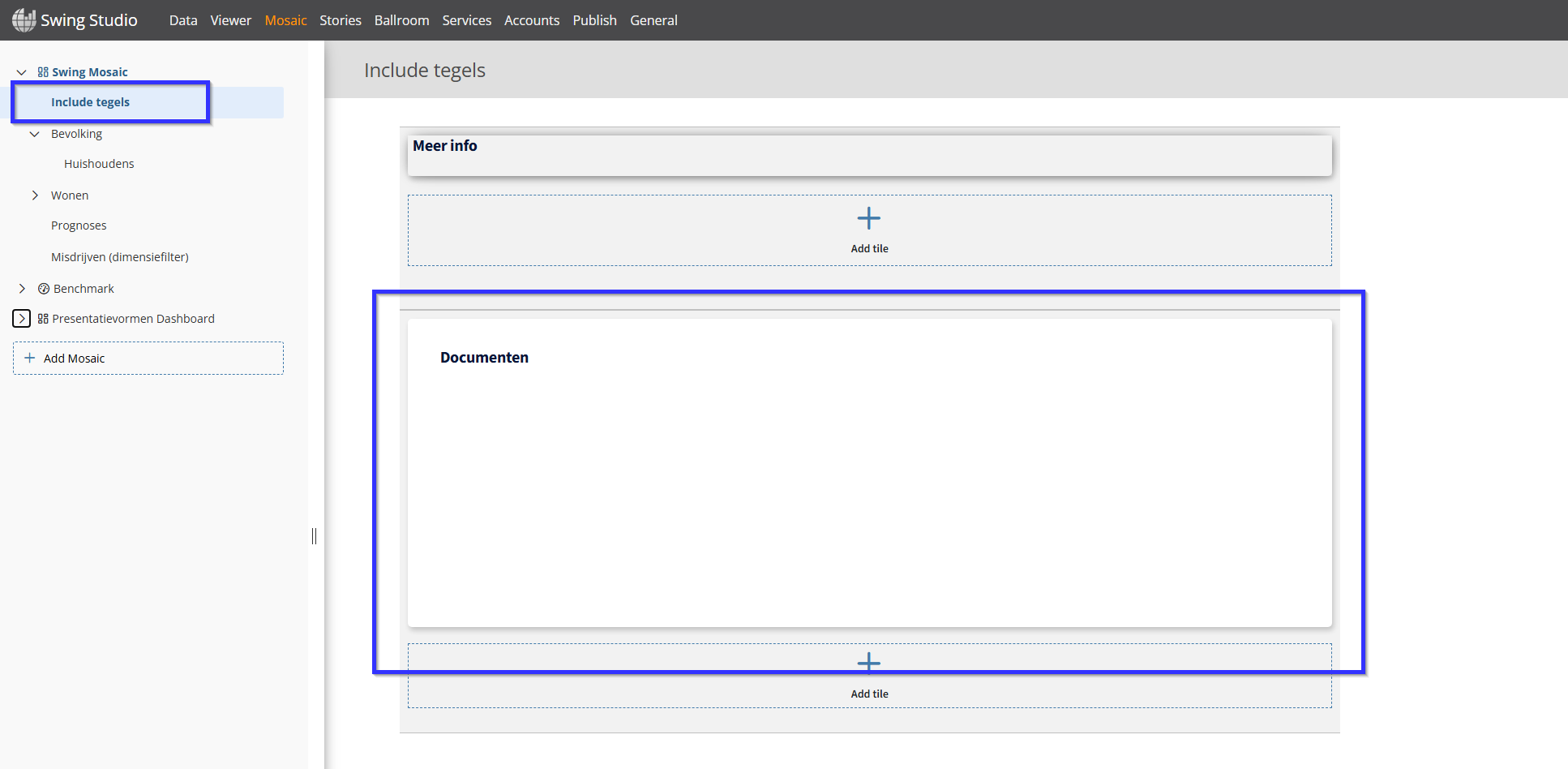Click the Swing Mosaic grid icon

tap(43, 72)
